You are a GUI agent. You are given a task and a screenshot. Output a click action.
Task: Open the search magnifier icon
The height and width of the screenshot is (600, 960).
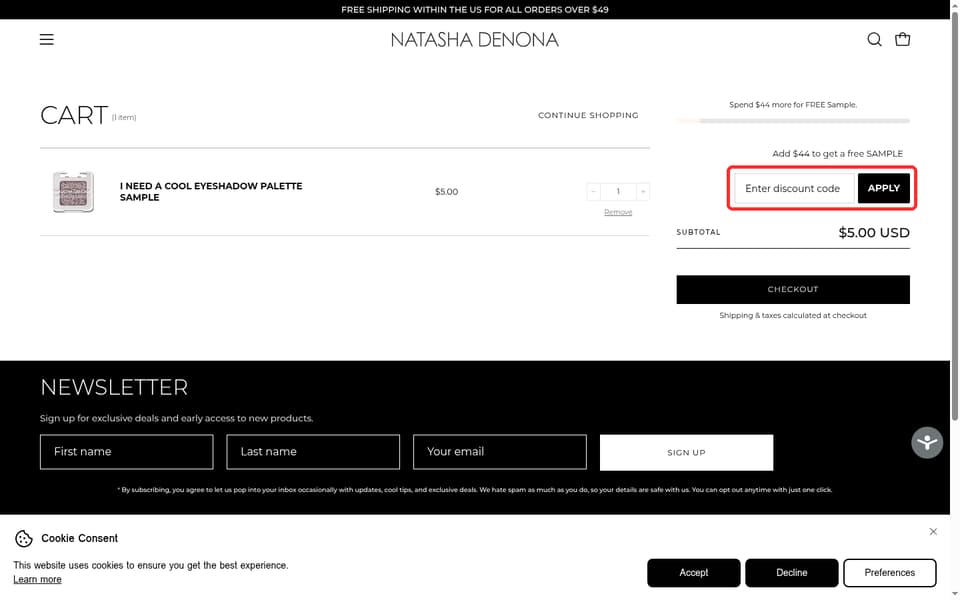[x=874, y=40]
